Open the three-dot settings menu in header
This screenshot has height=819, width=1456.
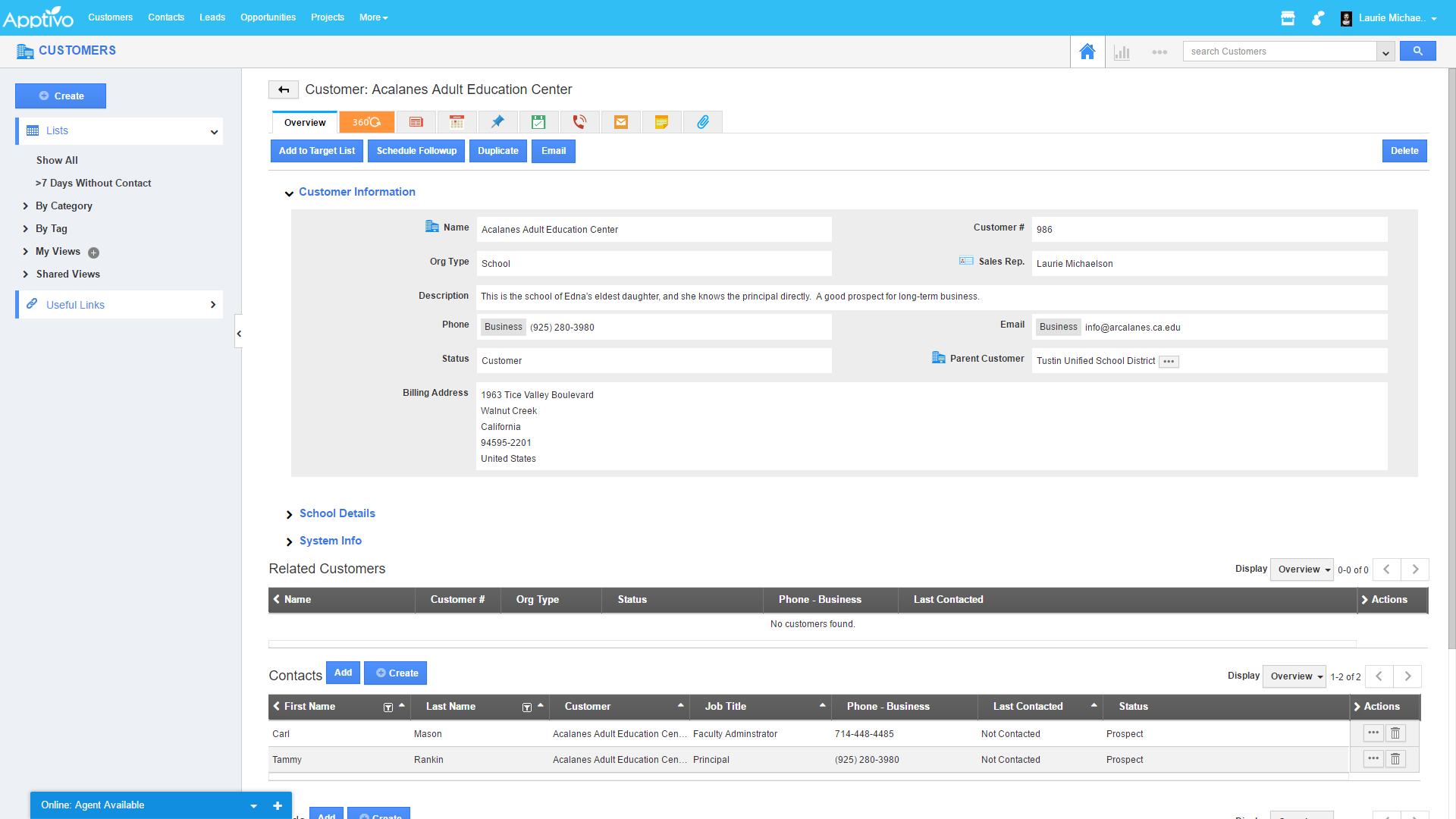(1159, 52)
